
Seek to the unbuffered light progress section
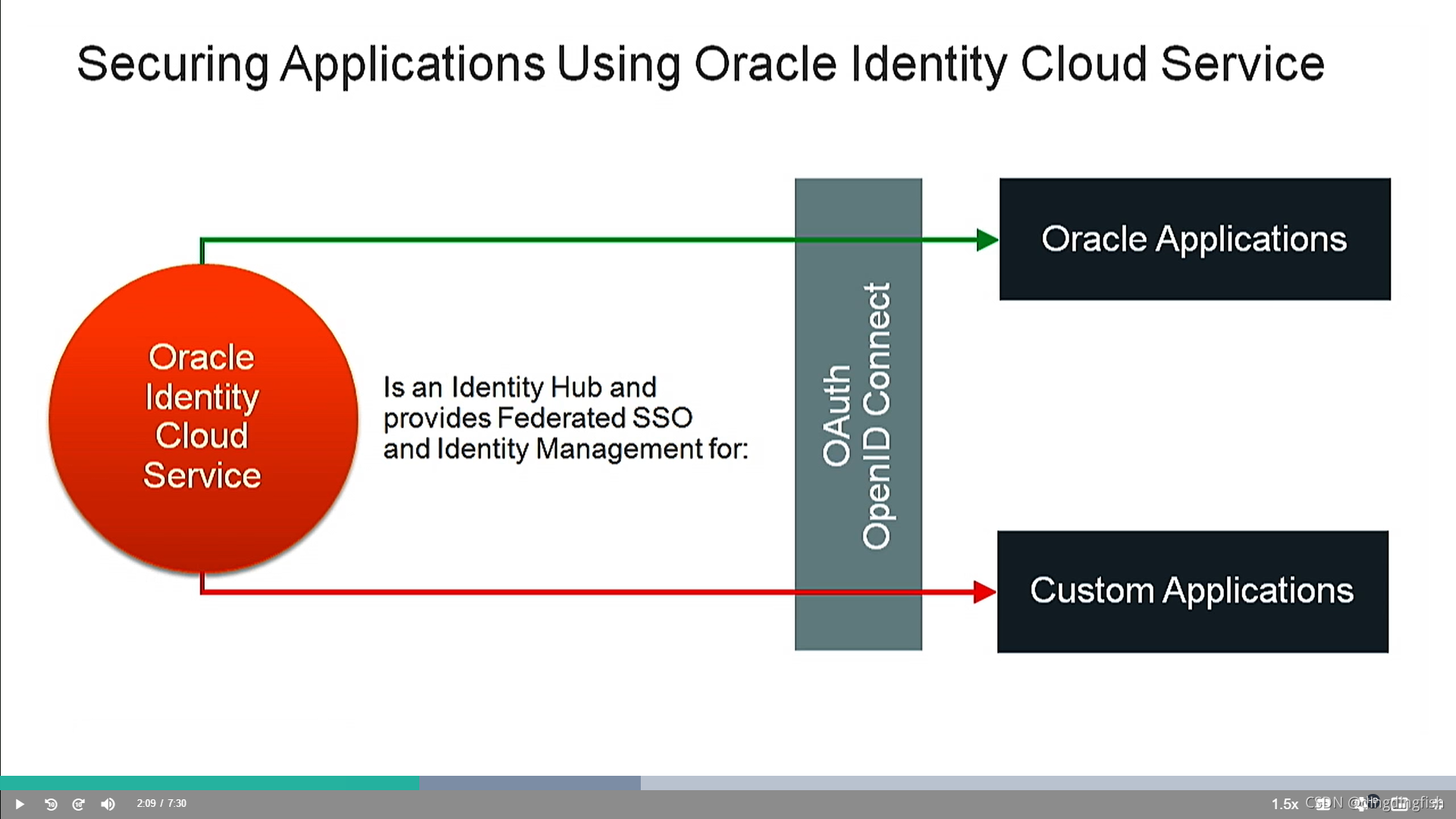pos(1046,783)
